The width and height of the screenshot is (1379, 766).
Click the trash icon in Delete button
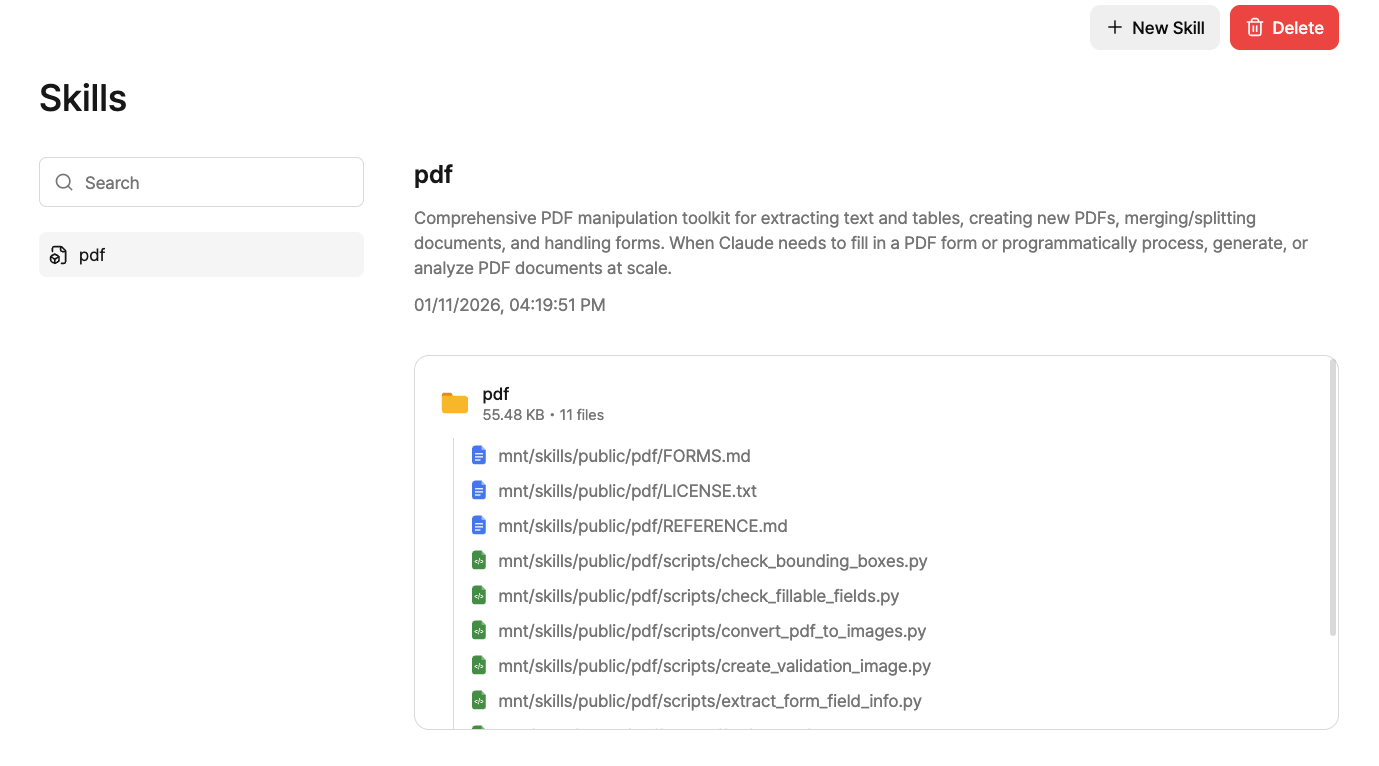[1255, 28]
